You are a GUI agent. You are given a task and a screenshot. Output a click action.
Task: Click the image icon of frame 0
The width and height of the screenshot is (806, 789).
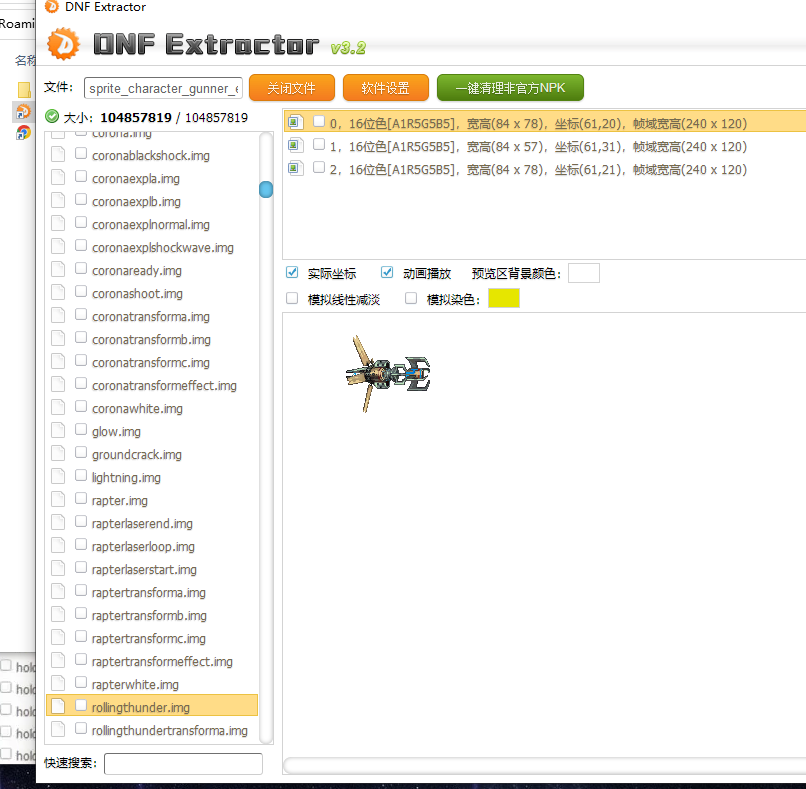(x=295, y=123)
